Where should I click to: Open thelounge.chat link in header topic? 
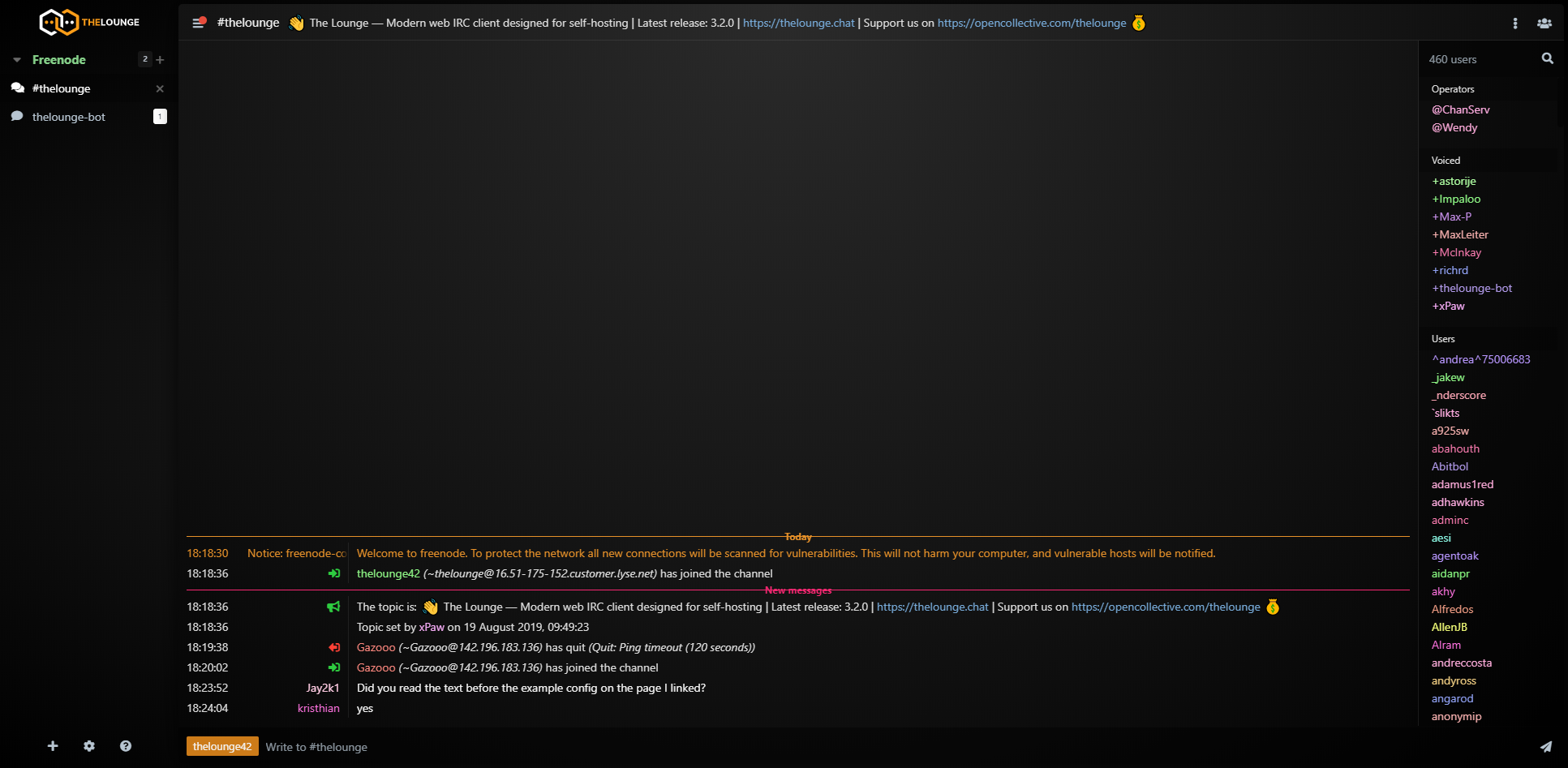click(x=798, y=23)
